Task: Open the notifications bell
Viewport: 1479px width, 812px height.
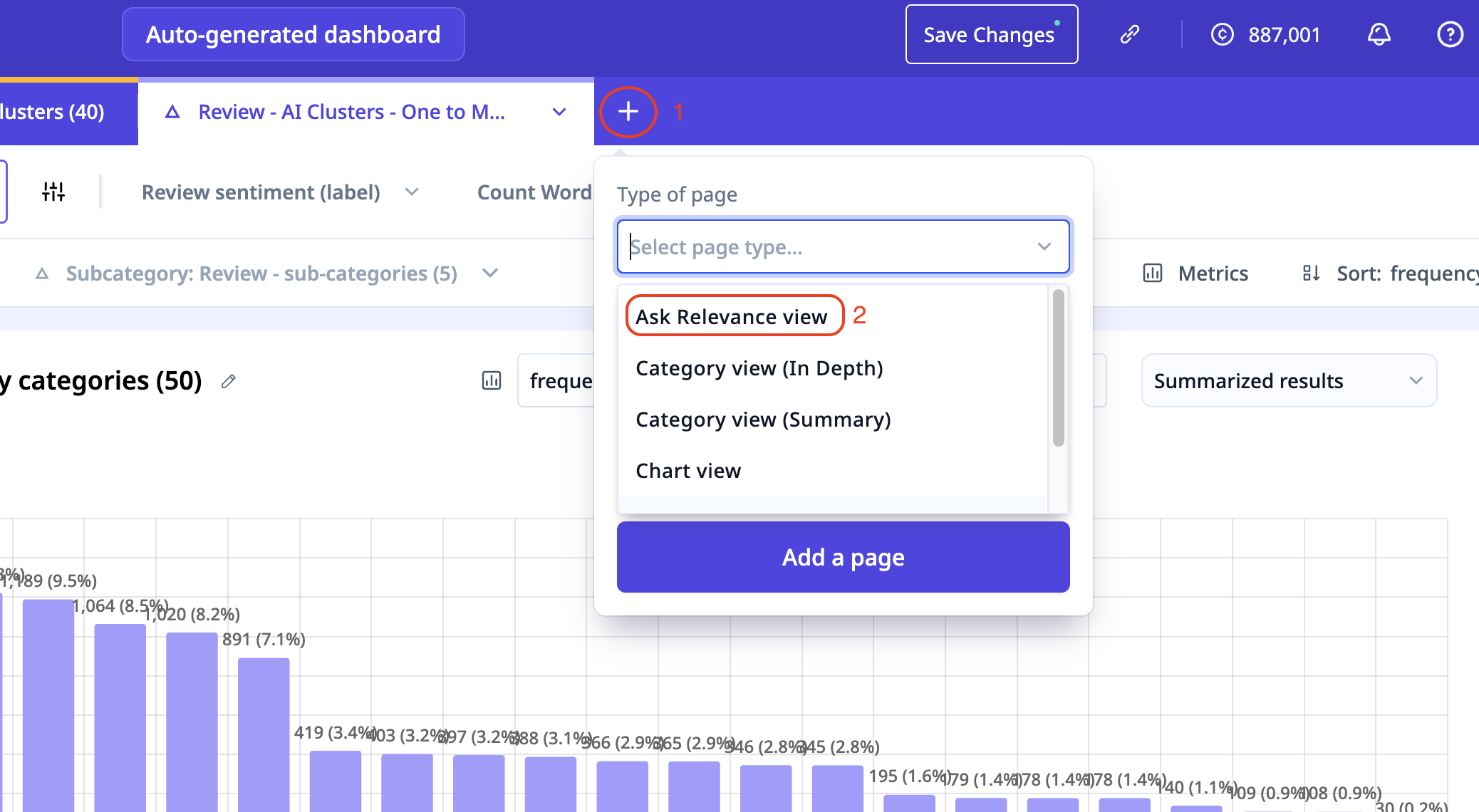Action: (x=1379, y=34)
